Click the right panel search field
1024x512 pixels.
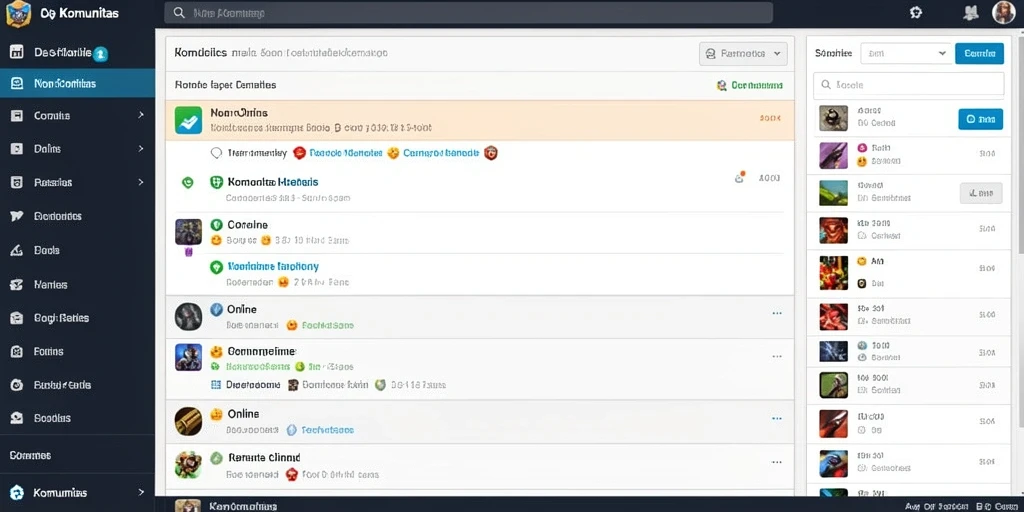pyautogui.click(x=908, y=85)
